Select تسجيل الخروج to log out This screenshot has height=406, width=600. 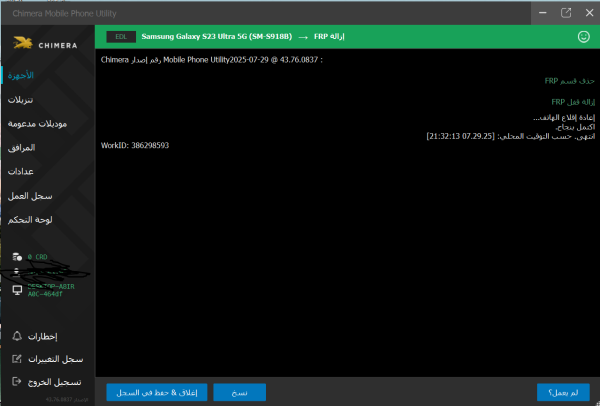tap(54, 382)
